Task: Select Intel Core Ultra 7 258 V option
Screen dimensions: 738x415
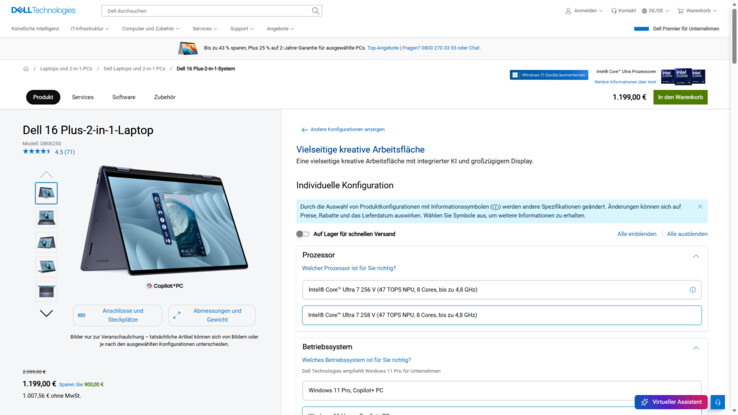Action: (502, 315)
